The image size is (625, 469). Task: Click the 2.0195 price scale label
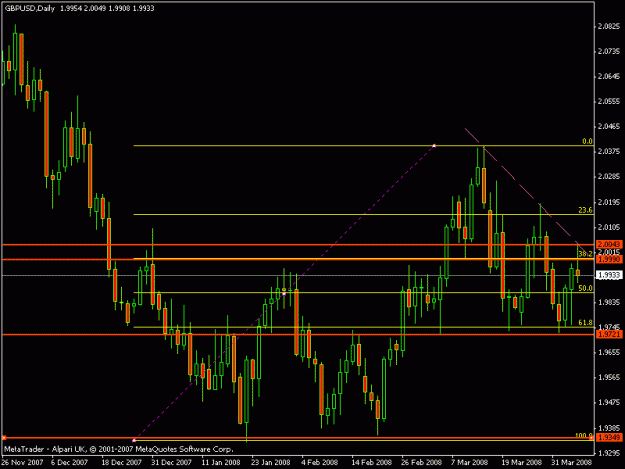pos(609,202)
